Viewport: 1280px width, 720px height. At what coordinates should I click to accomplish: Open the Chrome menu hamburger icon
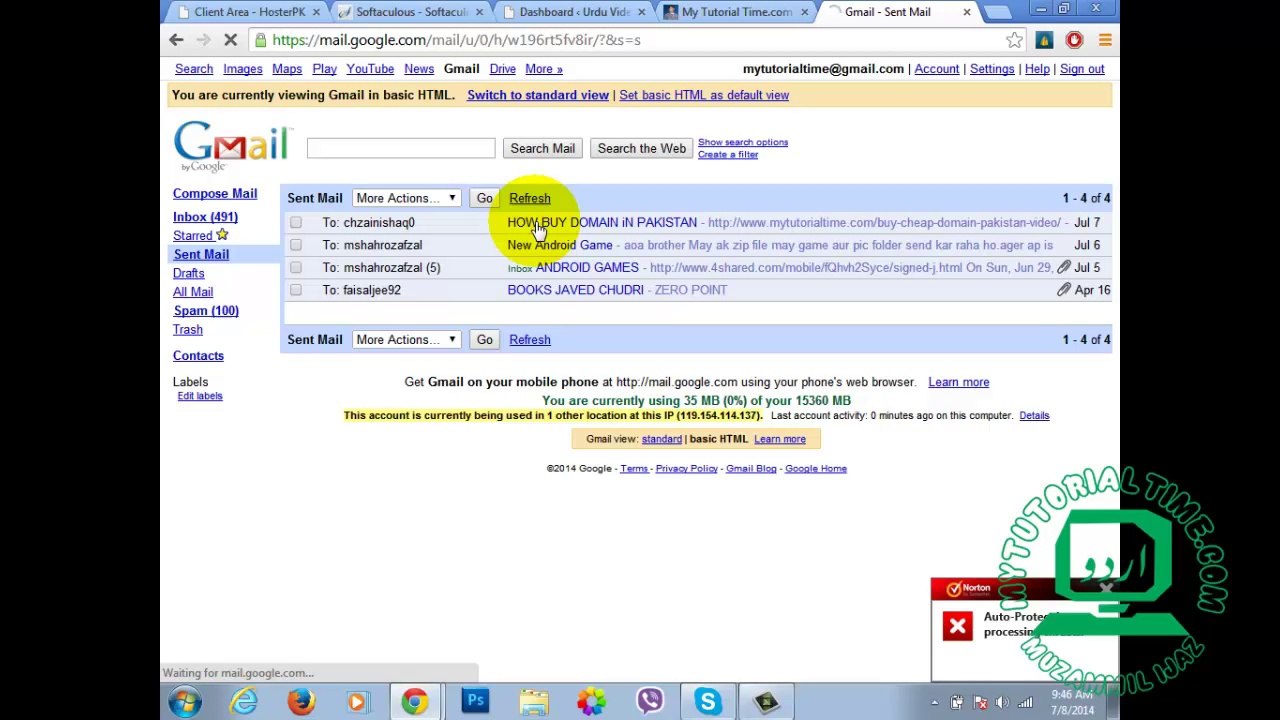point(1104,40)
